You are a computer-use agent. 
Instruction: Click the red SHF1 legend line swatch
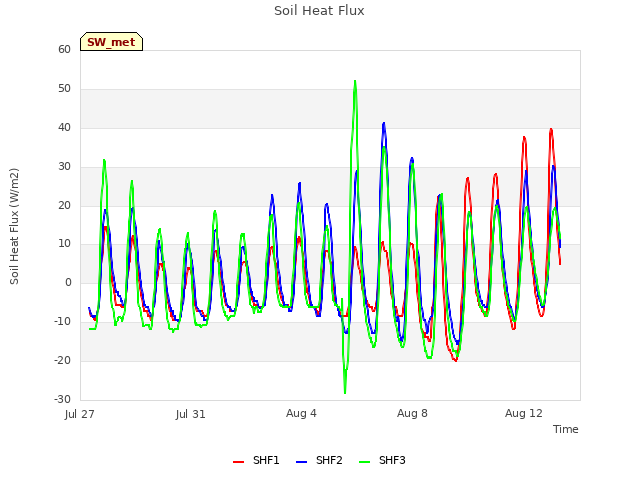[x=238, y=462]
